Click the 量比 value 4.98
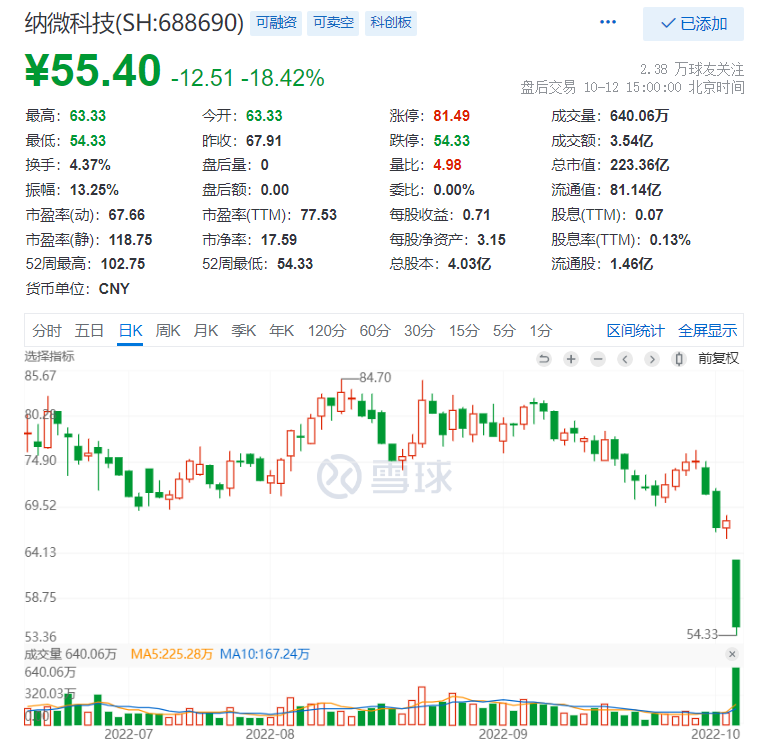The width and height of the screenshot is (757, 744). [447, 165]
